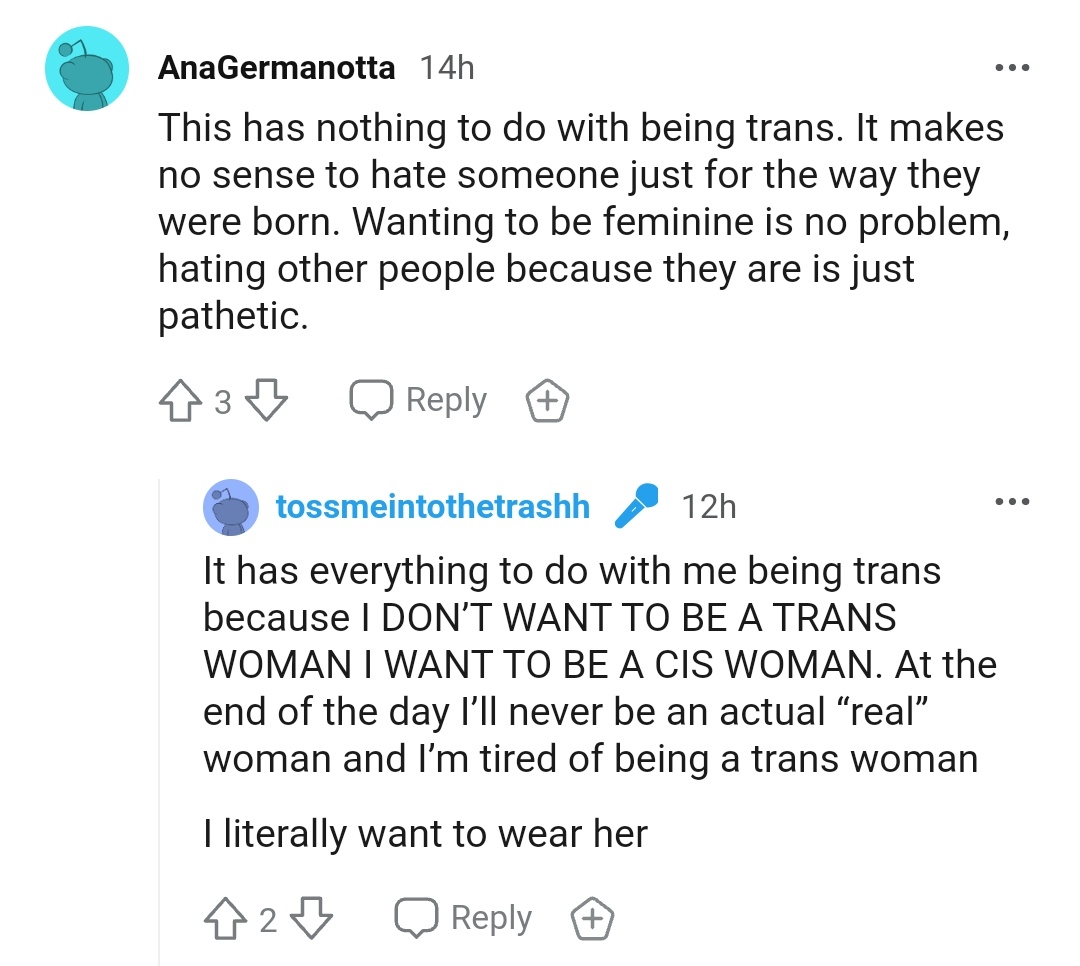Reply to tossmeintothetrashh's comment
Viewport: 1080px width, 966px height.
click(463, 918)
